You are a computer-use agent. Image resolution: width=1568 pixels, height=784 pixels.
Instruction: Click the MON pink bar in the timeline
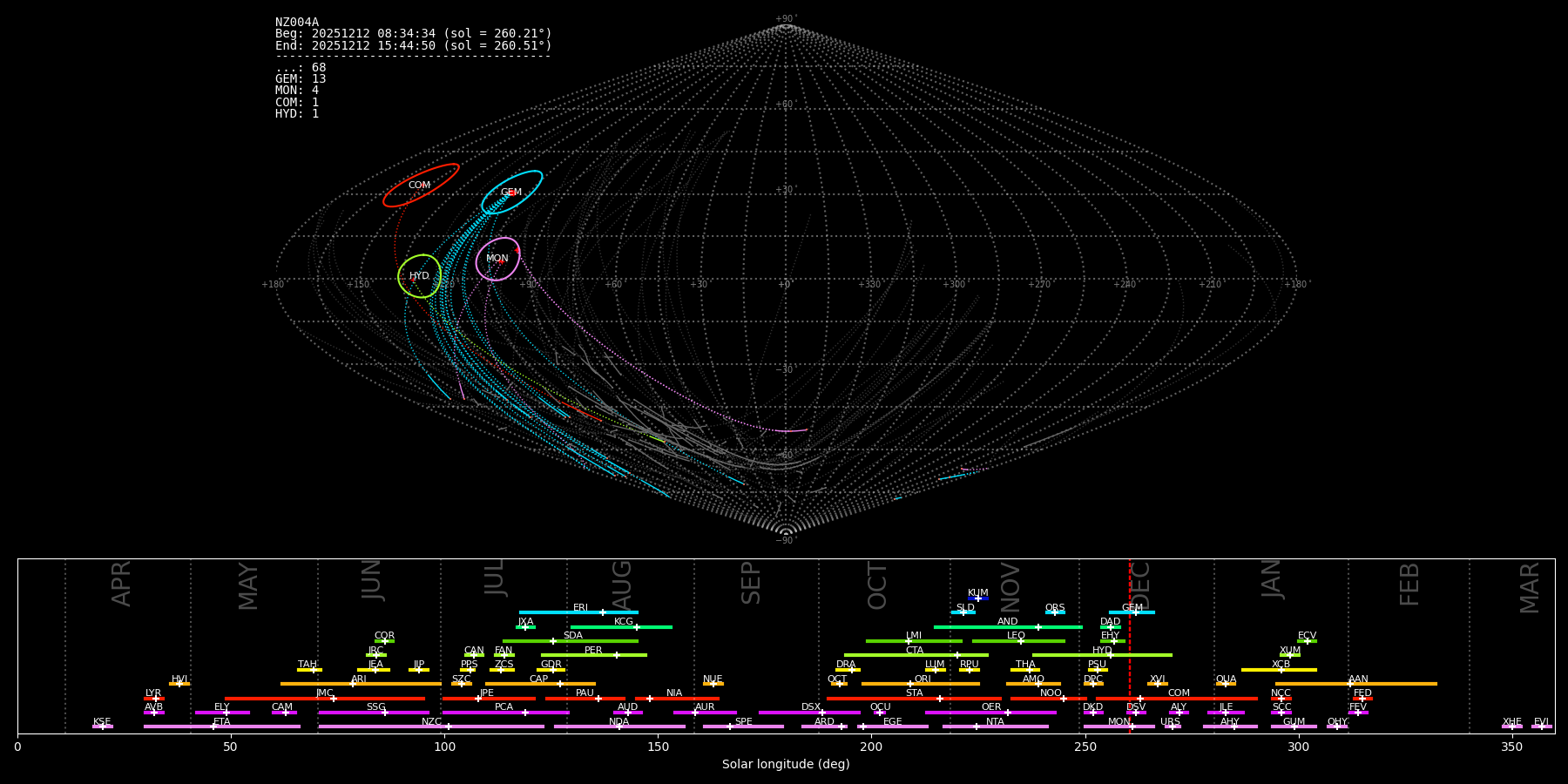pos(1119,727)
